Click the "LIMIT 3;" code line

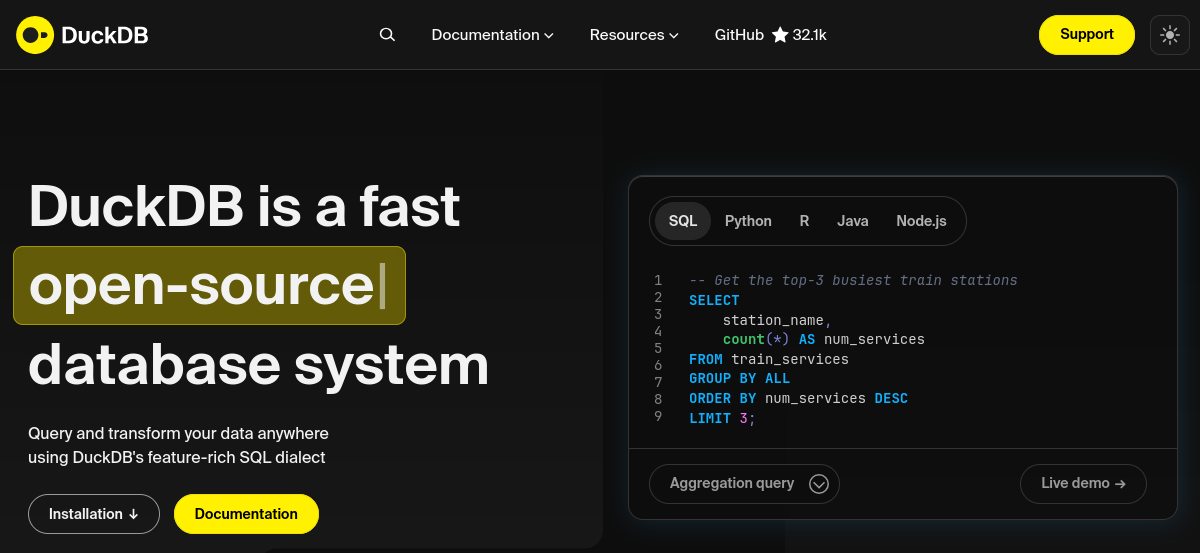pyautogui.click(x=722, y=418)
